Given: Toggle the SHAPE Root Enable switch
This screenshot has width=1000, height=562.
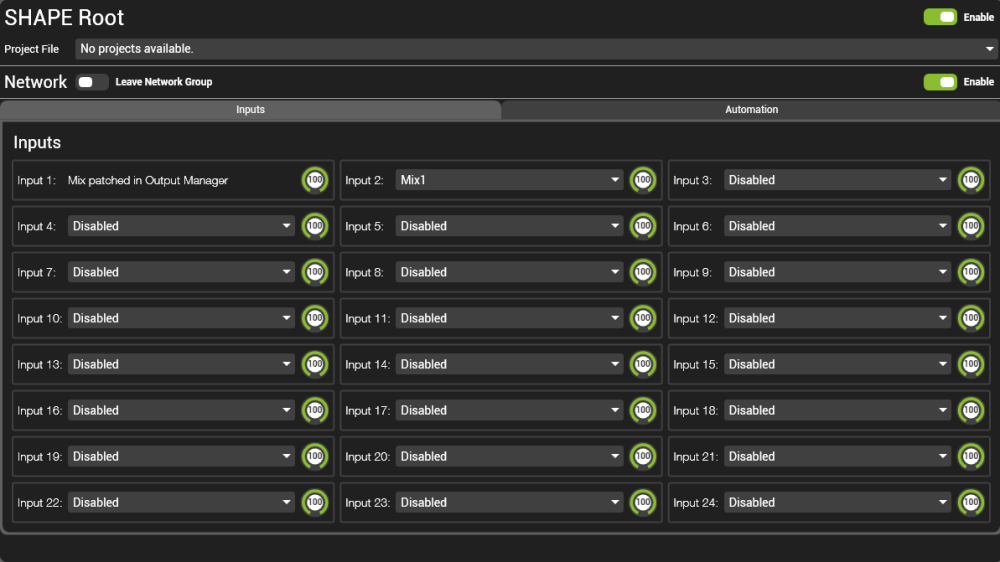Looking at the screenshot, I should point(940,17).
